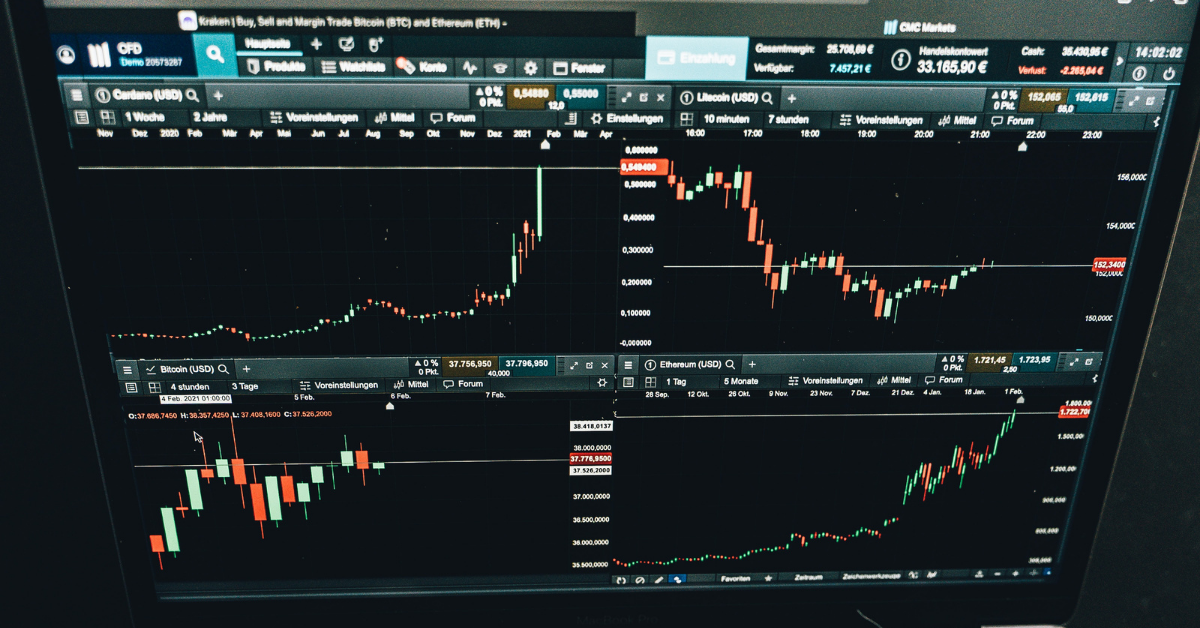Open the education graduation cap icon
1200x628 pixels.
pyautogui.click(x=500, y=68)
